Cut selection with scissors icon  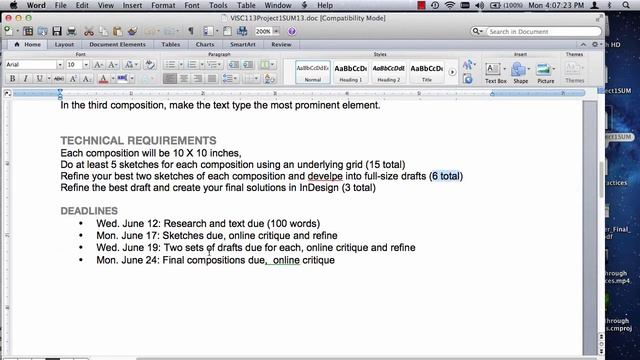(x=89, y=31)
